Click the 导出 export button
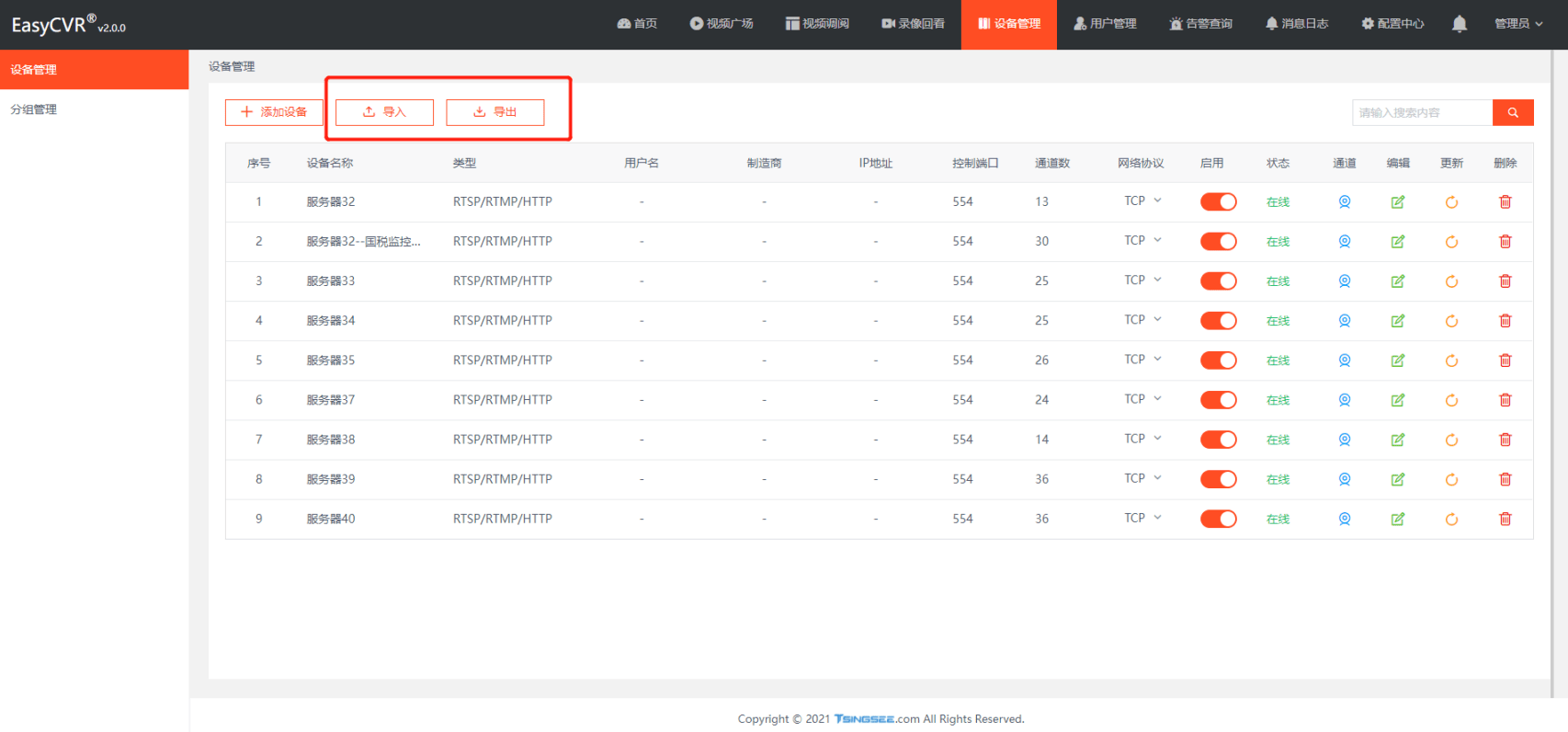This screenshot has width=1568, height=732. click(x=494, y=112)
